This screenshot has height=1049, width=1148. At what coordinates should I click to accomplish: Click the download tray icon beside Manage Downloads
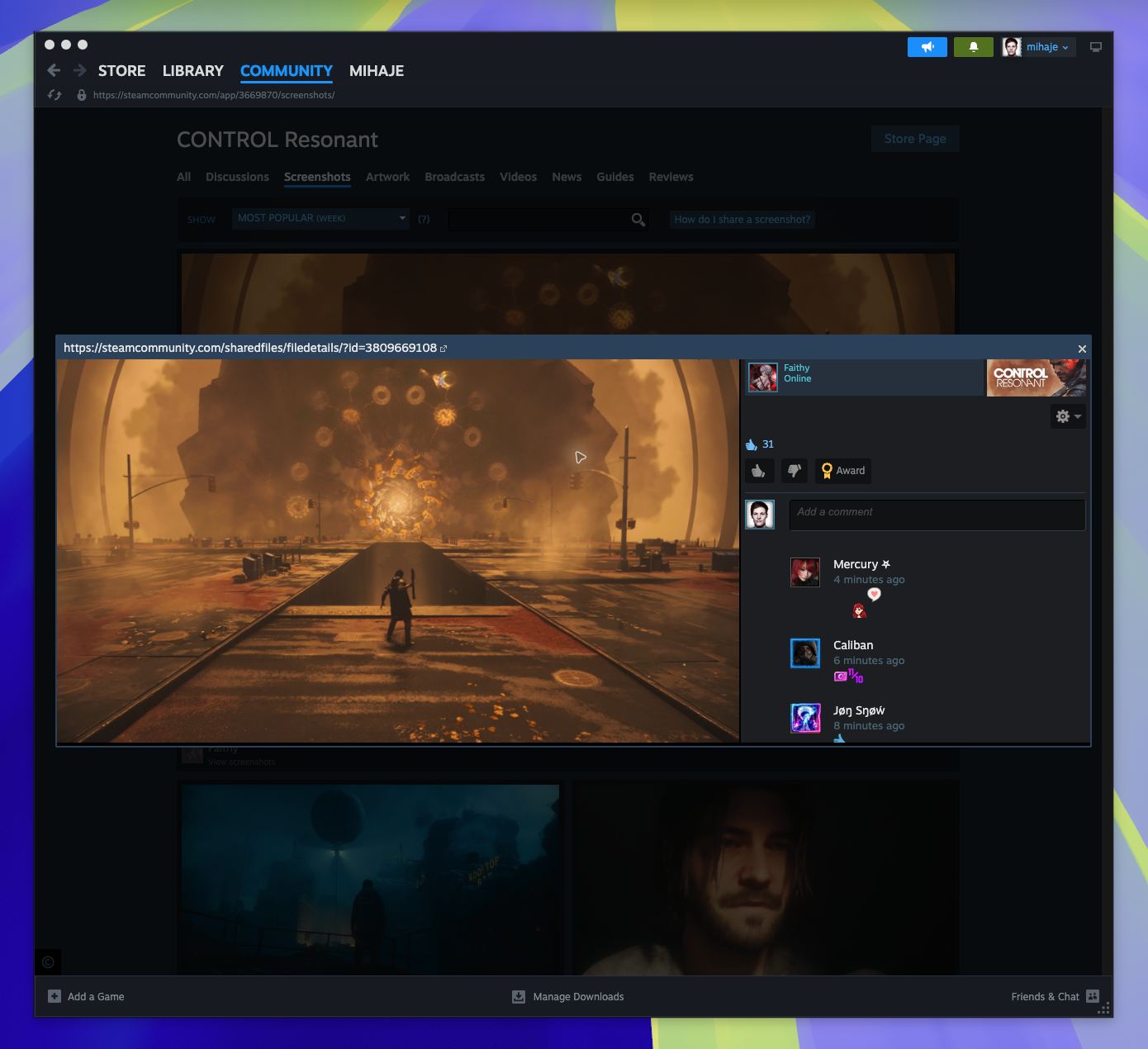coord(519,997)
